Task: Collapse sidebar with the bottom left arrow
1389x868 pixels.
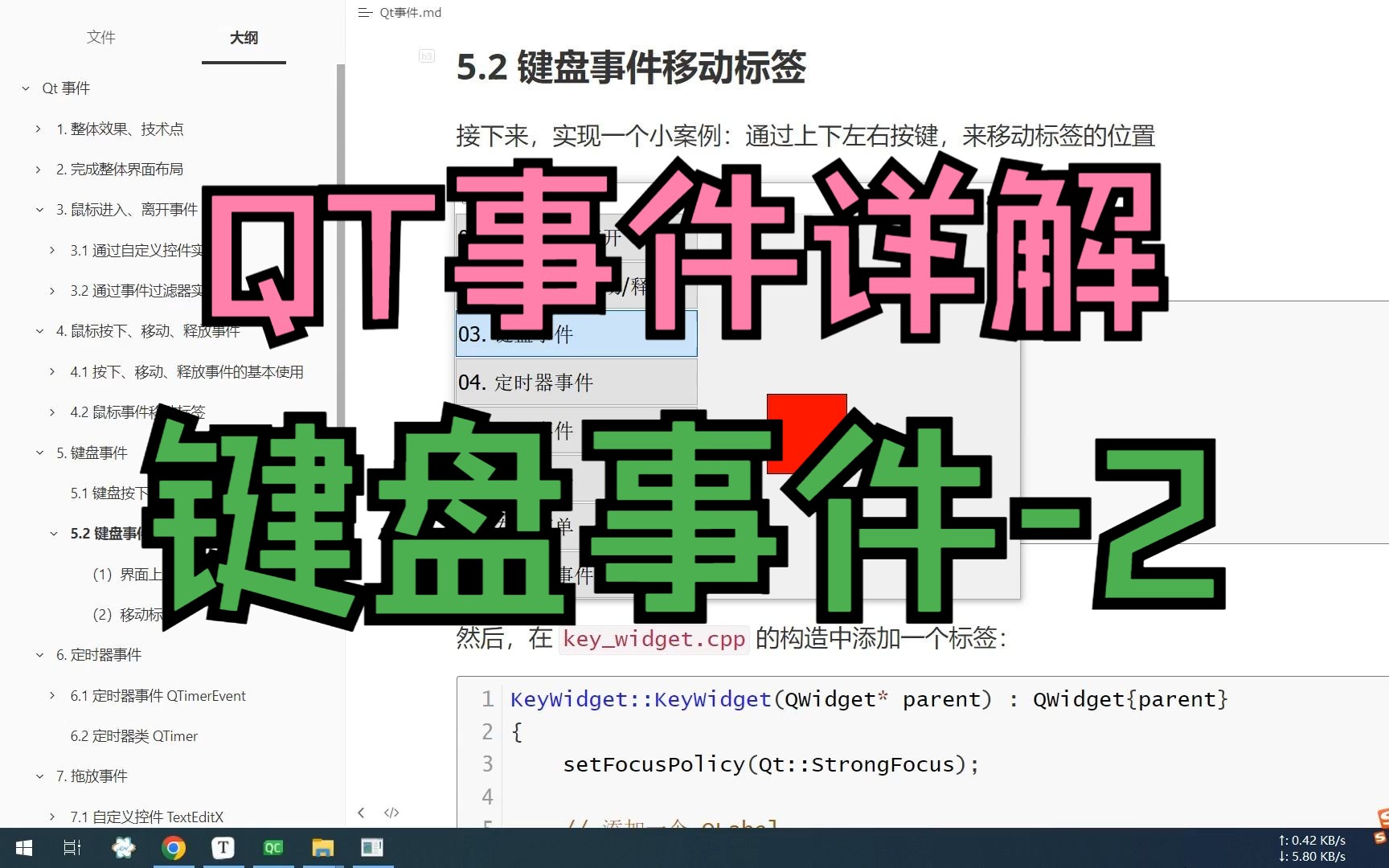Action: [361, 813]
